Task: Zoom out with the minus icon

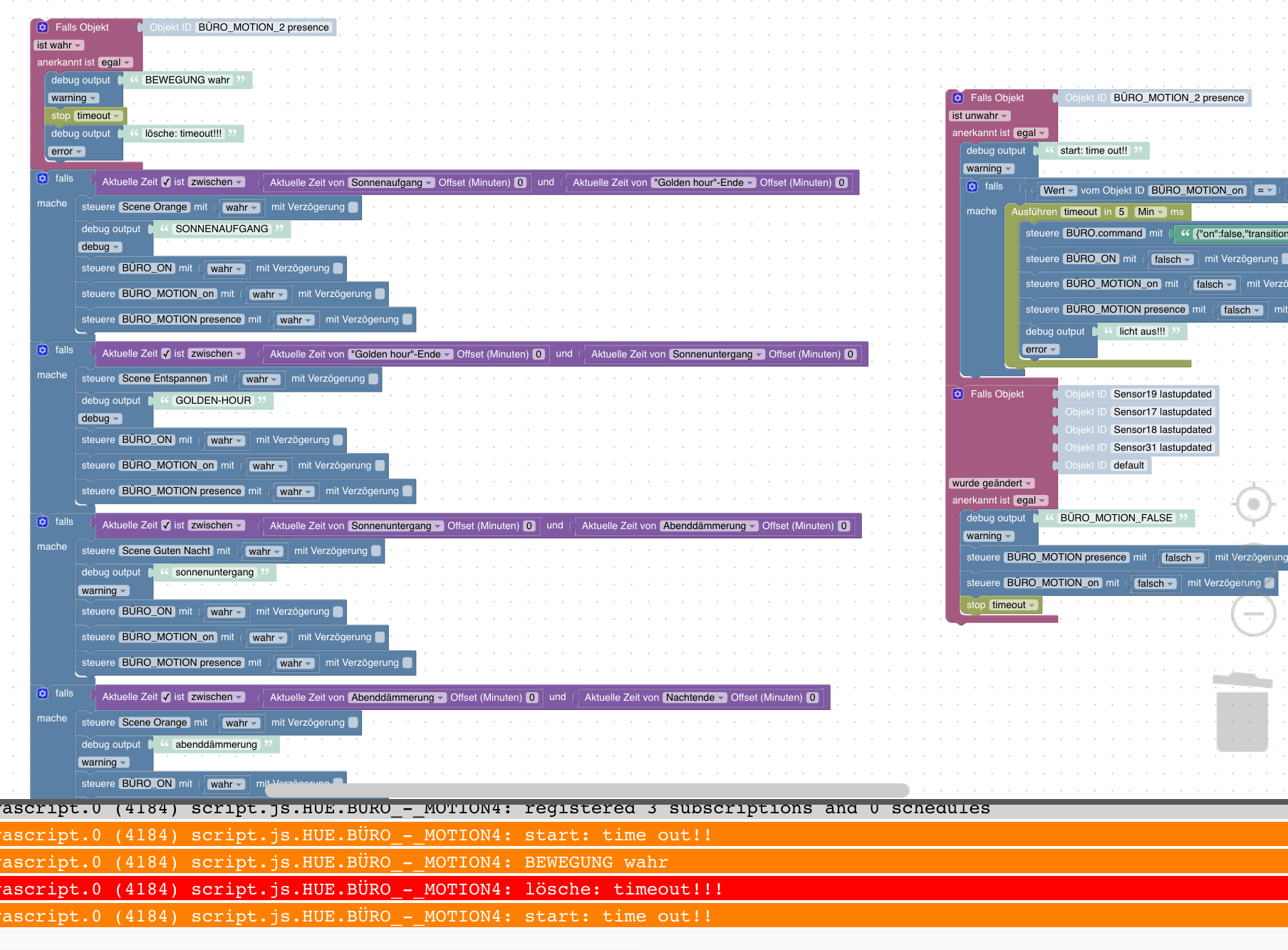Action: coord(1253,614)
